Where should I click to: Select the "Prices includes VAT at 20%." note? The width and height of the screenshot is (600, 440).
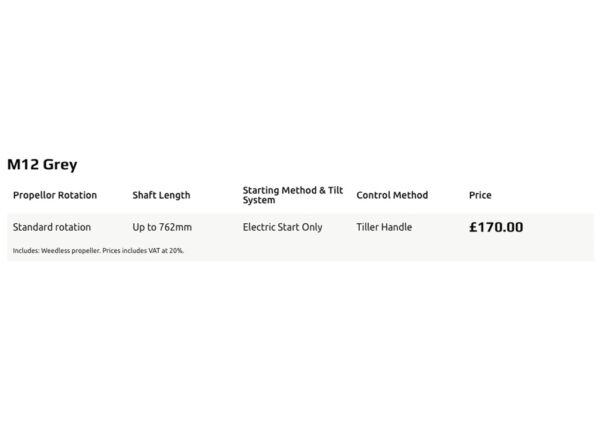[x=143, y=250]
